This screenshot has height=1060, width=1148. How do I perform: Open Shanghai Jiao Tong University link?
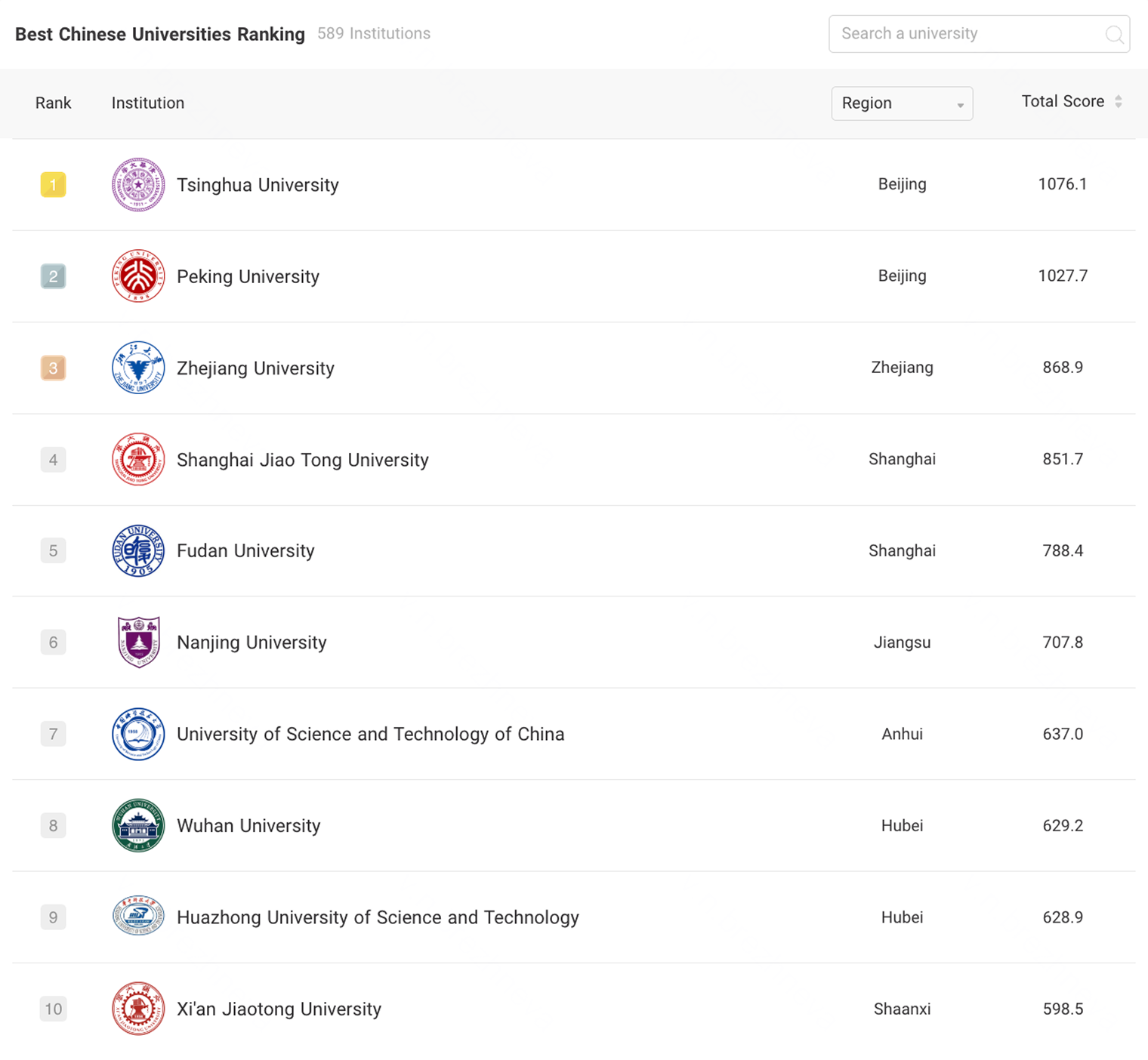coord(302,460)
